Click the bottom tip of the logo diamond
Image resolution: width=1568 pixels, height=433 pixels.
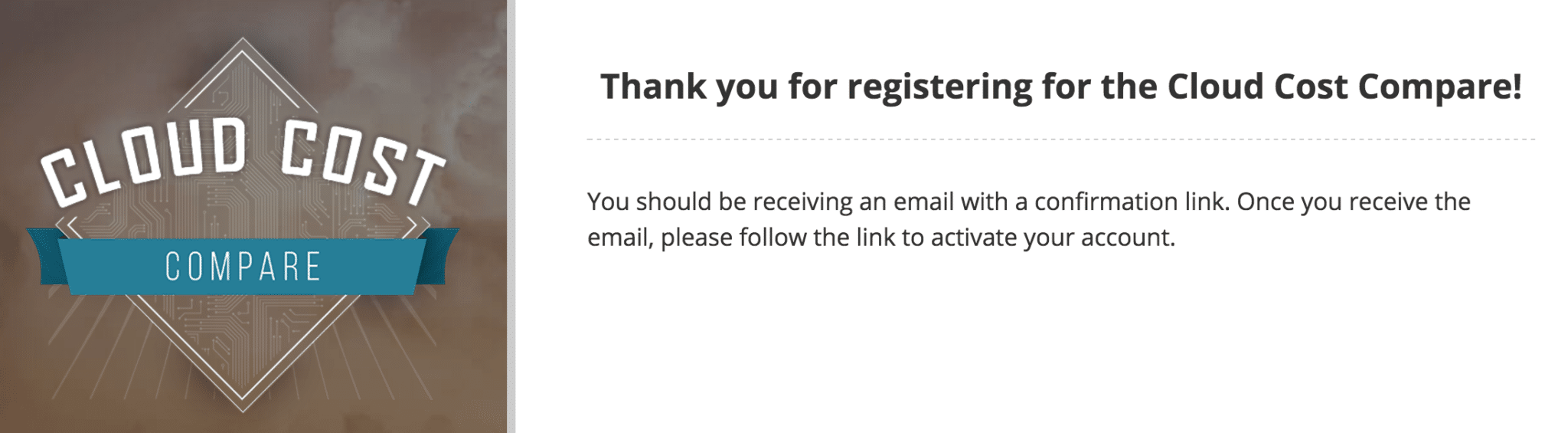point(243,406)
